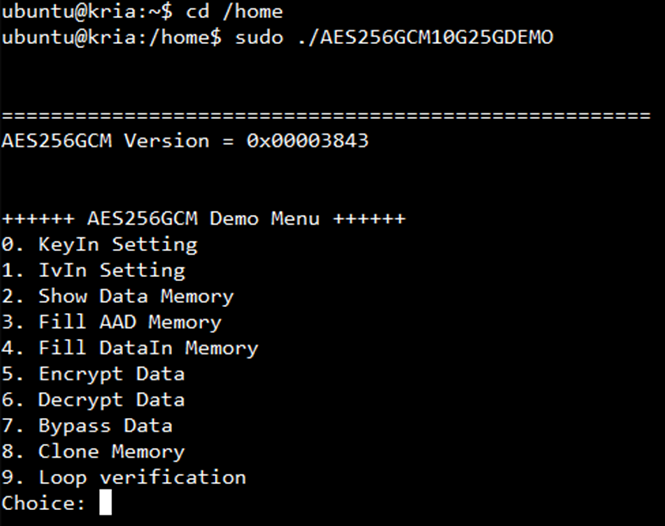Screen dimensions: 665x526
Task: Click the blinking cursor after Choice:
Action: click(106, 502)
